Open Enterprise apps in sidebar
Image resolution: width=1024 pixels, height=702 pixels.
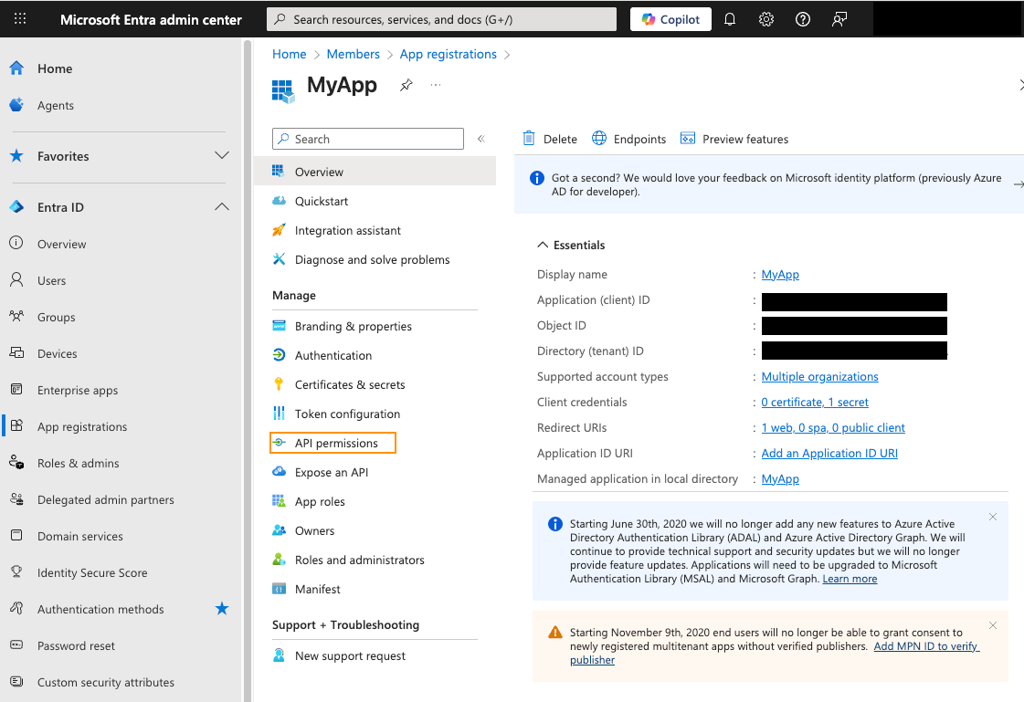[x=78, y=390]
